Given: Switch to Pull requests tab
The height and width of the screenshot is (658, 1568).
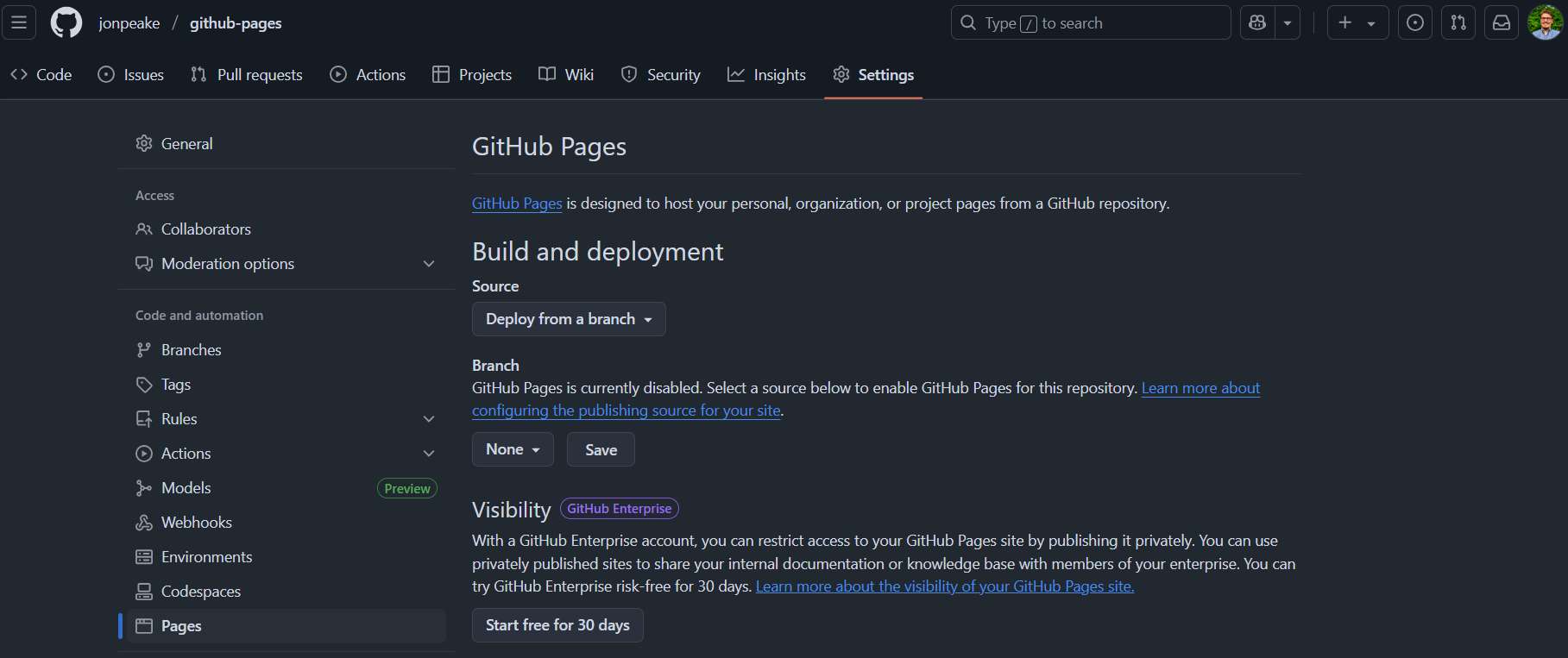Looking at the screenshot, I should click(x=247, y=75).
